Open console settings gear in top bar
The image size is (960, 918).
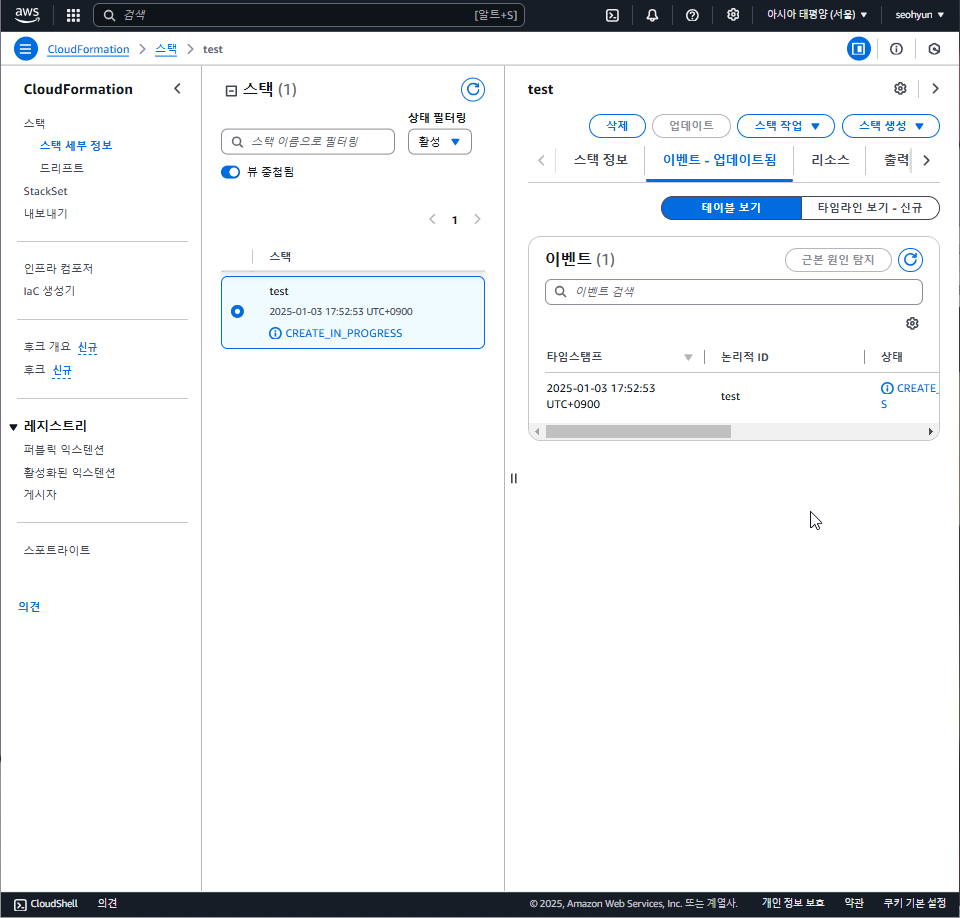733,15
